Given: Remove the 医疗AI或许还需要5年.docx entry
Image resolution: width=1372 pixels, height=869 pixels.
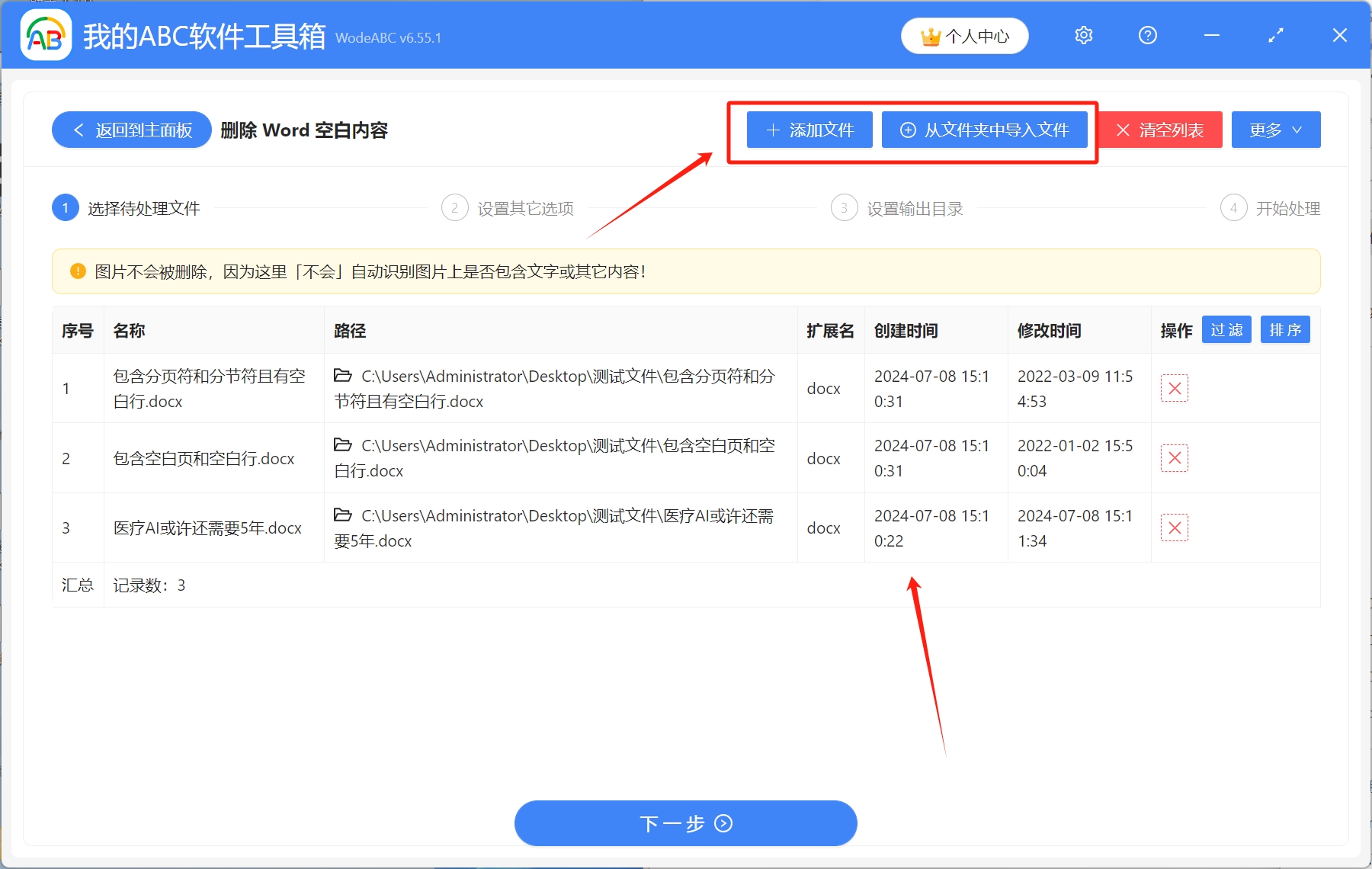Looking at the screenshot, I should coord(1174,527).
